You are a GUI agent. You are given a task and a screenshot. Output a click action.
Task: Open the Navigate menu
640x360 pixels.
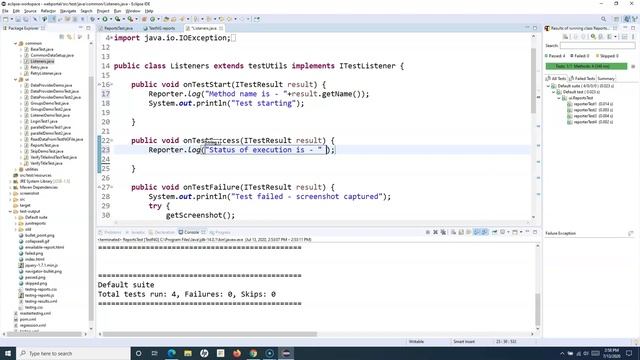[68, 11]
